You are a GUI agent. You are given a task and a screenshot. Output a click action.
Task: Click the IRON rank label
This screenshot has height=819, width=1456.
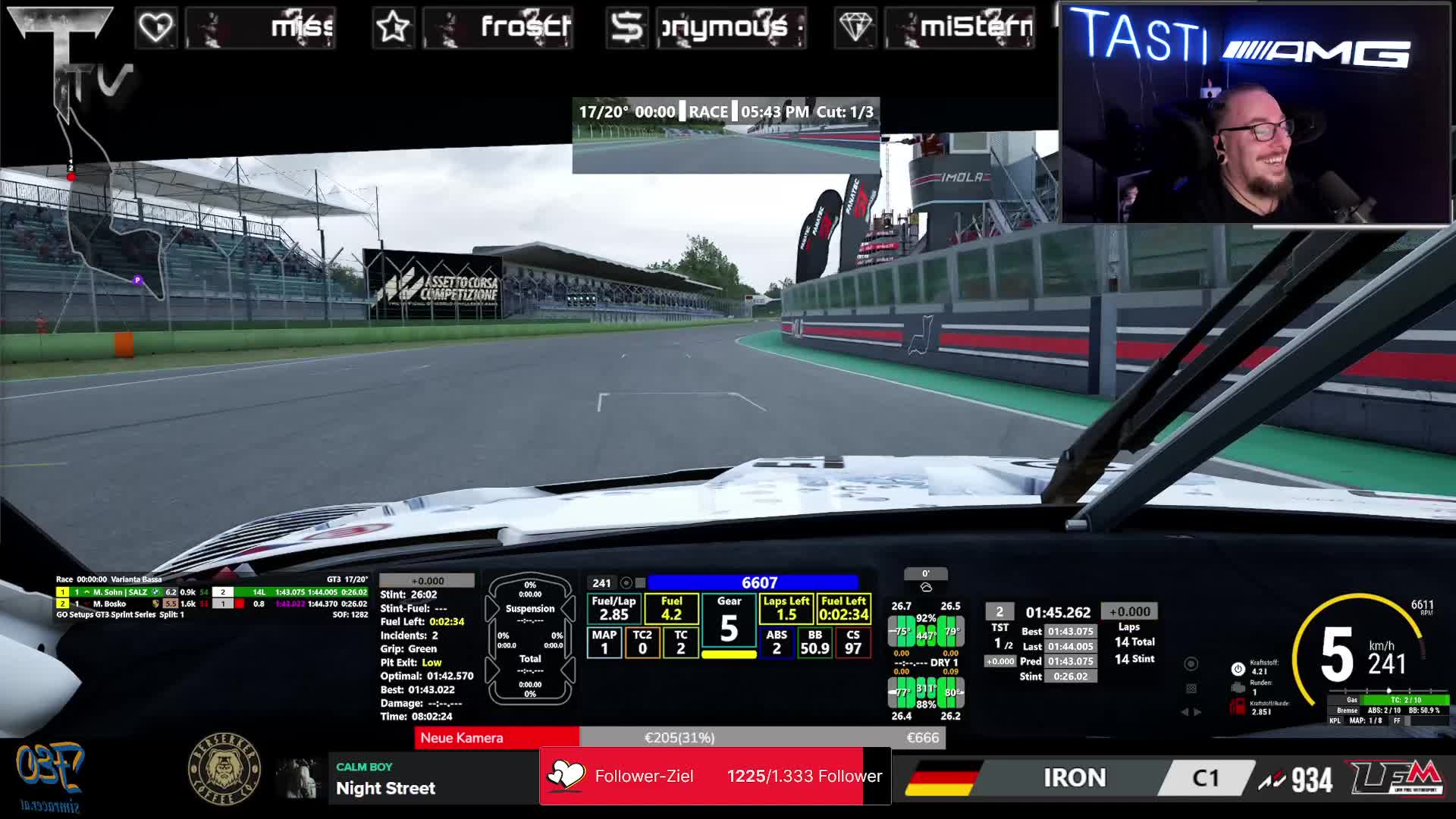1075,778
